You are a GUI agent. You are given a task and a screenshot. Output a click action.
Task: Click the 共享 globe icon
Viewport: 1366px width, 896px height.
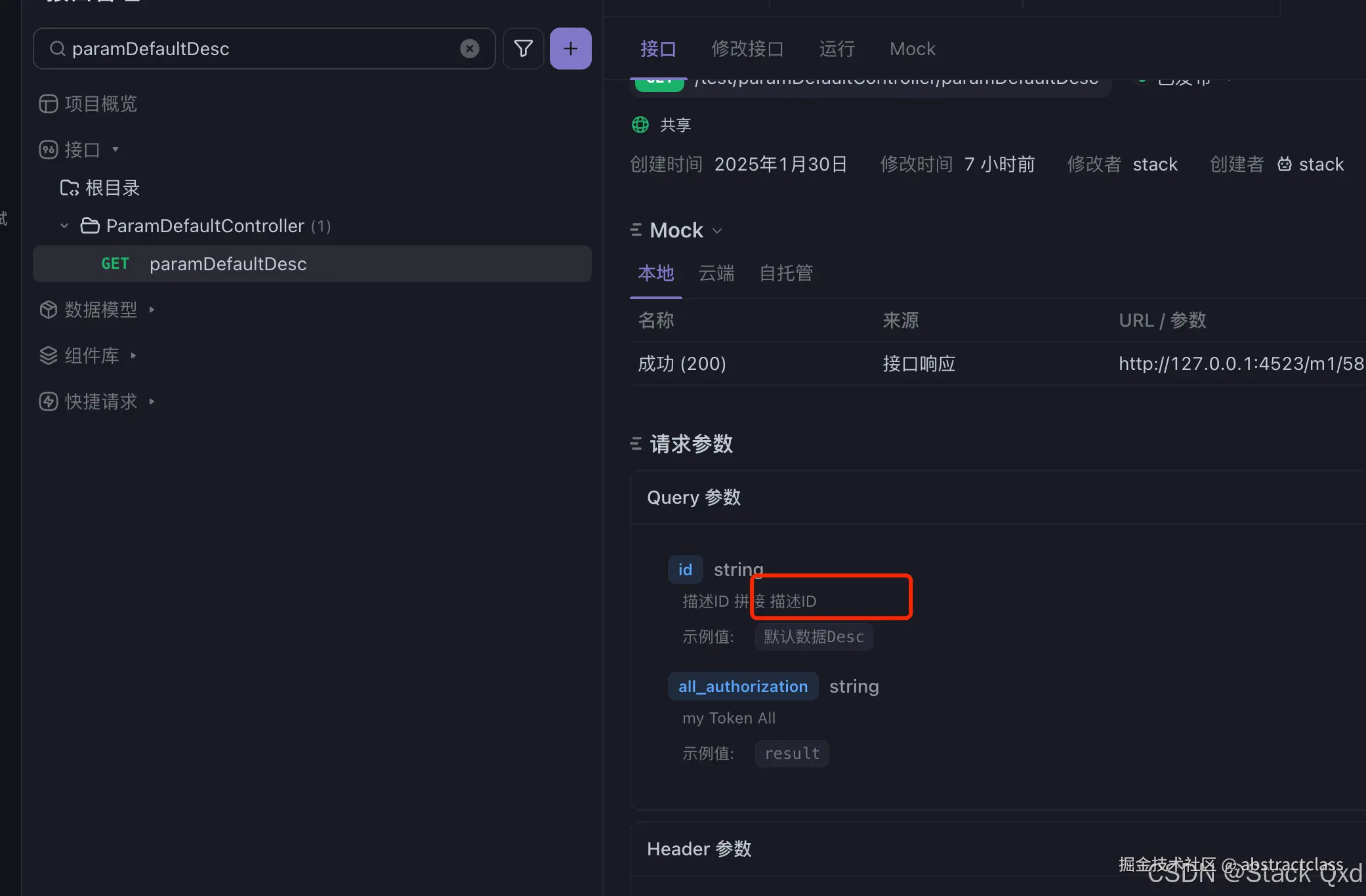[640, 125]
